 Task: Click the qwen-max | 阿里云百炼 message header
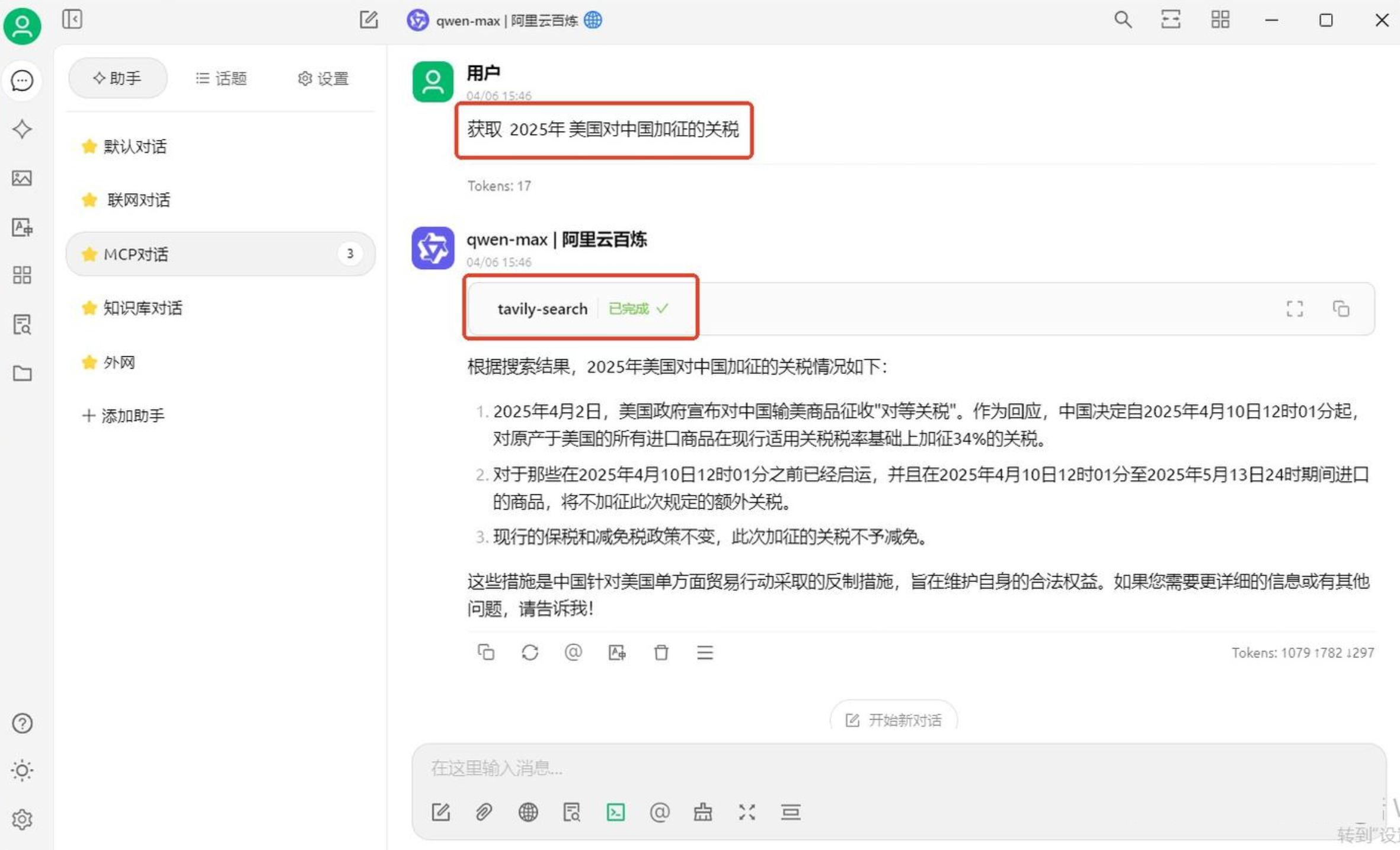pos(557,239)
